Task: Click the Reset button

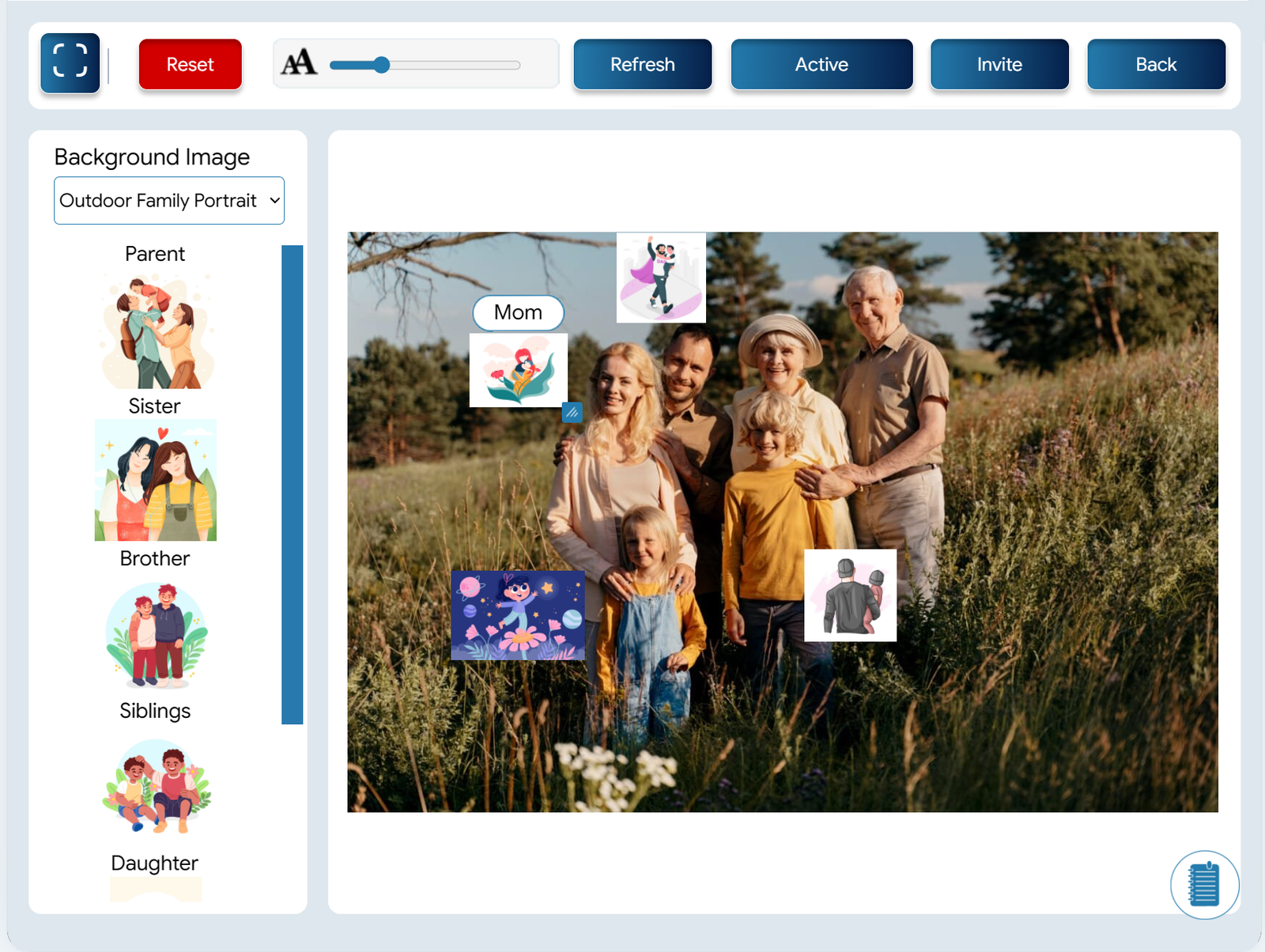Action: click(191, 64)
